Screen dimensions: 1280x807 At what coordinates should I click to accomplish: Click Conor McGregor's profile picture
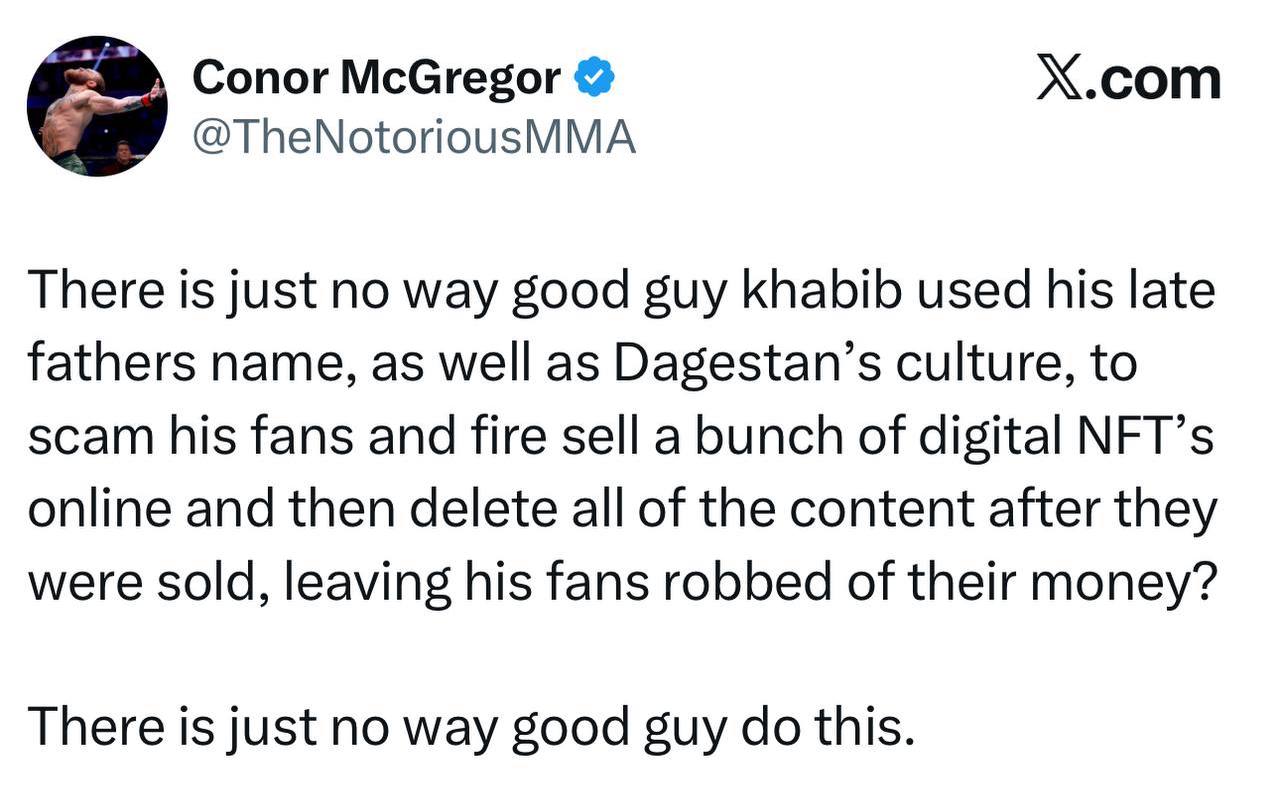[97, 106]
